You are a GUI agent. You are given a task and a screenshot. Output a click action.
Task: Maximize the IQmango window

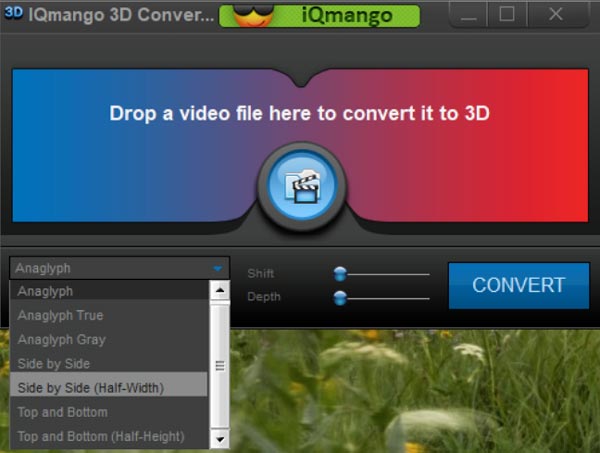click(507, 15)
